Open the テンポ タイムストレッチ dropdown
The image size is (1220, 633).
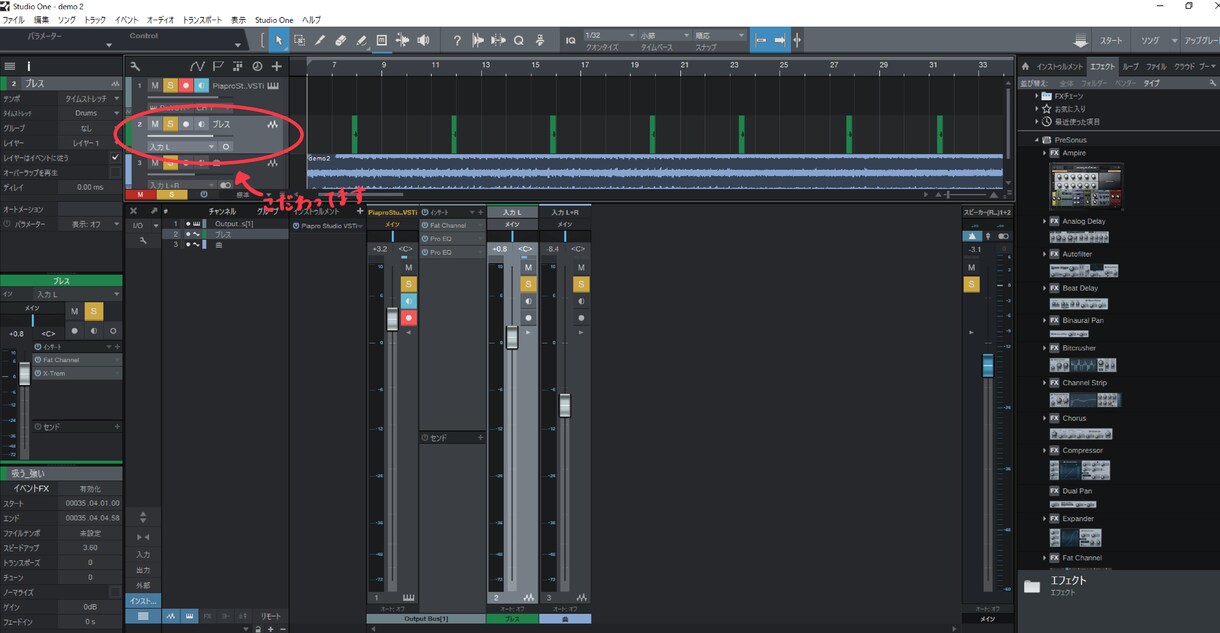(x=89, y=100)
